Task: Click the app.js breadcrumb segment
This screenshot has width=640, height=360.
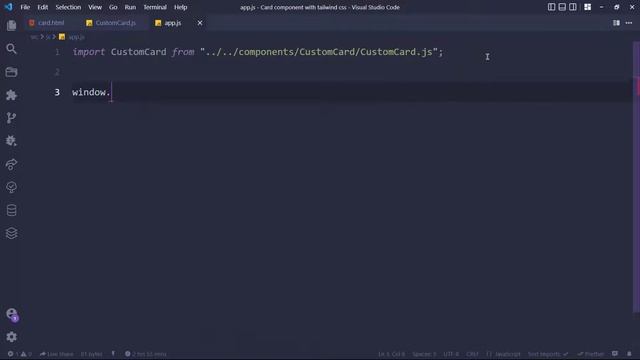Action: click(72, 37)
